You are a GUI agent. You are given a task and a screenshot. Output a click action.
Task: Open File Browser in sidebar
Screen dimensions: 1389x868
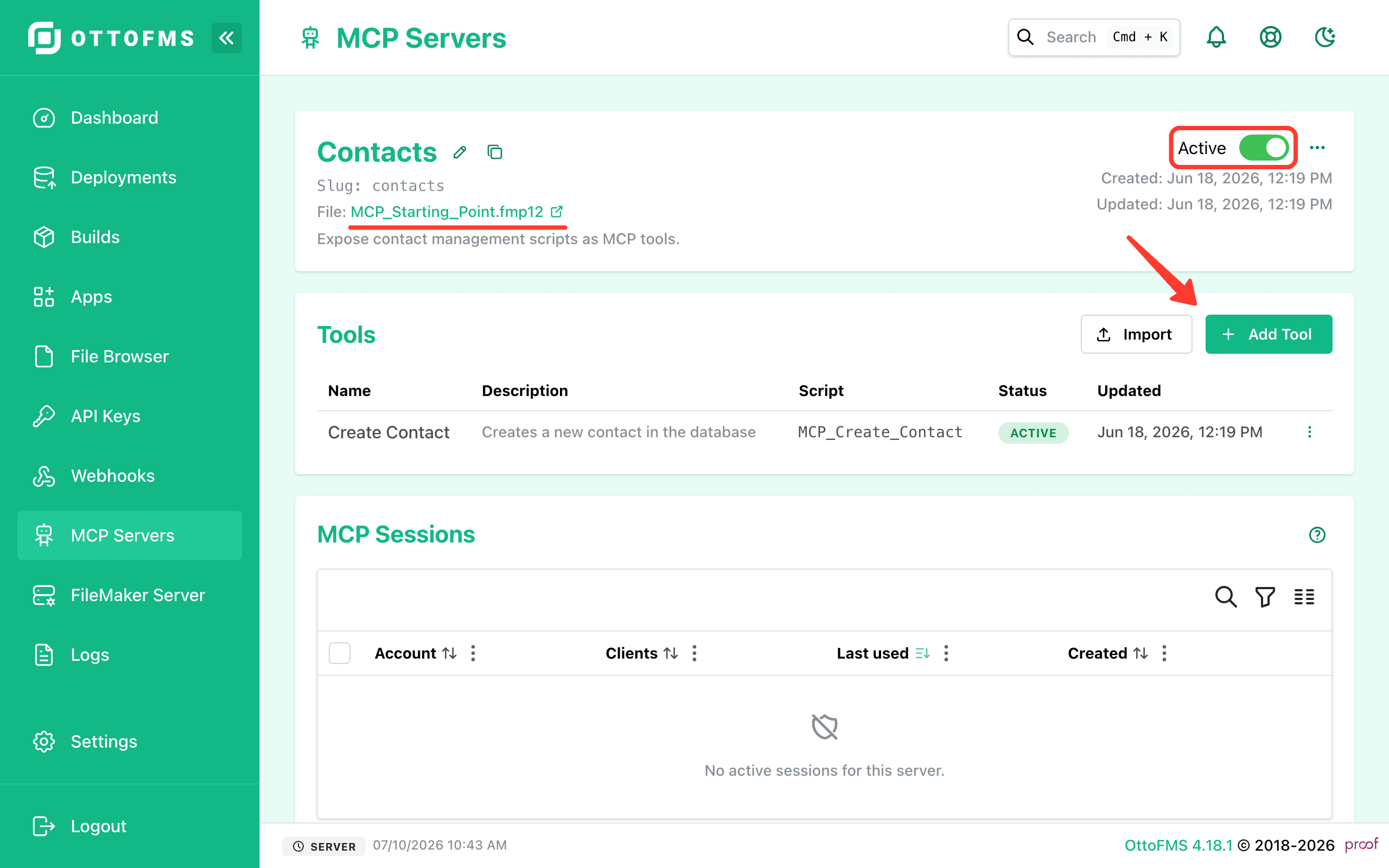coord(130,356)
